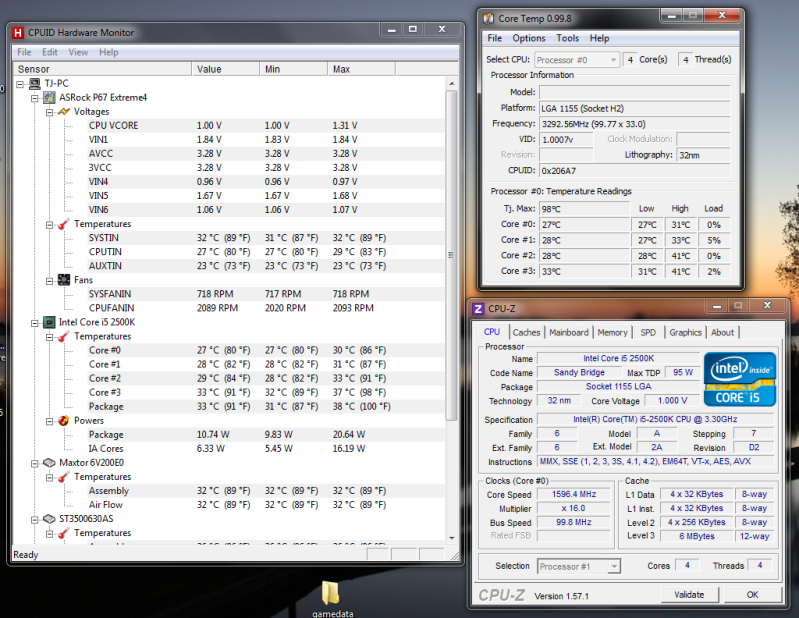Click the Intel Core i5 Temperatures thermometer icon
The height and width of the screenshot is (618, 799).
click(64, 337)
